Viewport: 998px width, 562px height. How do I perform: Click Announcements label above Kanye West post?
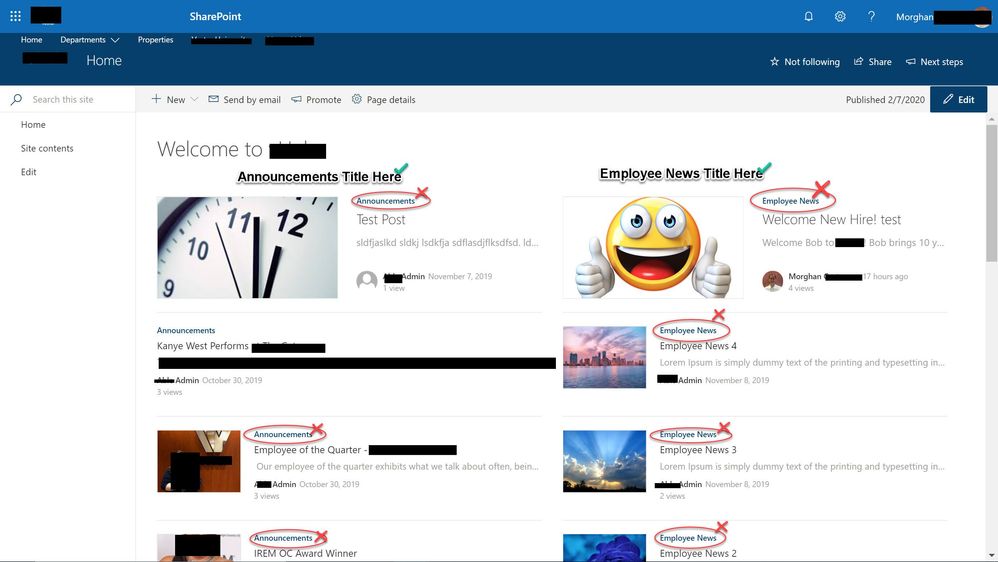[186, 330]
